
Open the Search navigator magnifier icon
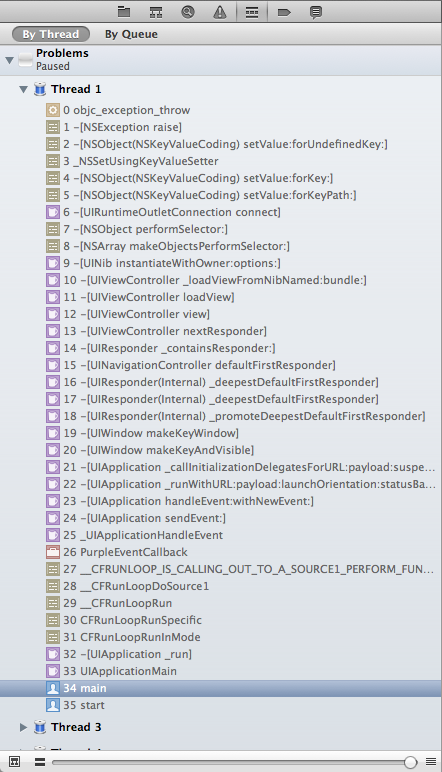pyautogui.click(x=188, y=11)
